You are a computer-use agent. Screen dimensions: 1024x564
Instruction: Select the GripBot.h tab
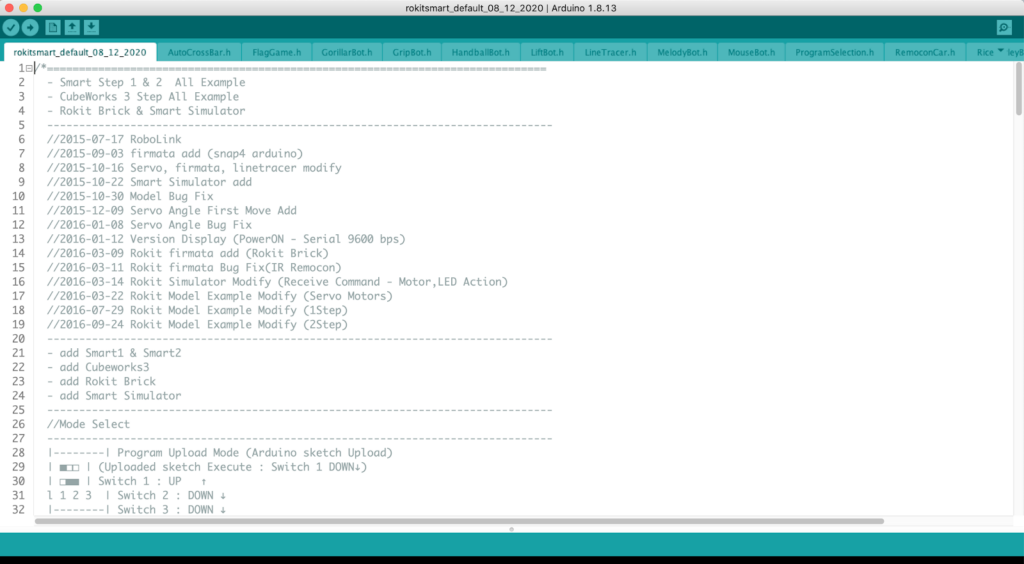412,52
